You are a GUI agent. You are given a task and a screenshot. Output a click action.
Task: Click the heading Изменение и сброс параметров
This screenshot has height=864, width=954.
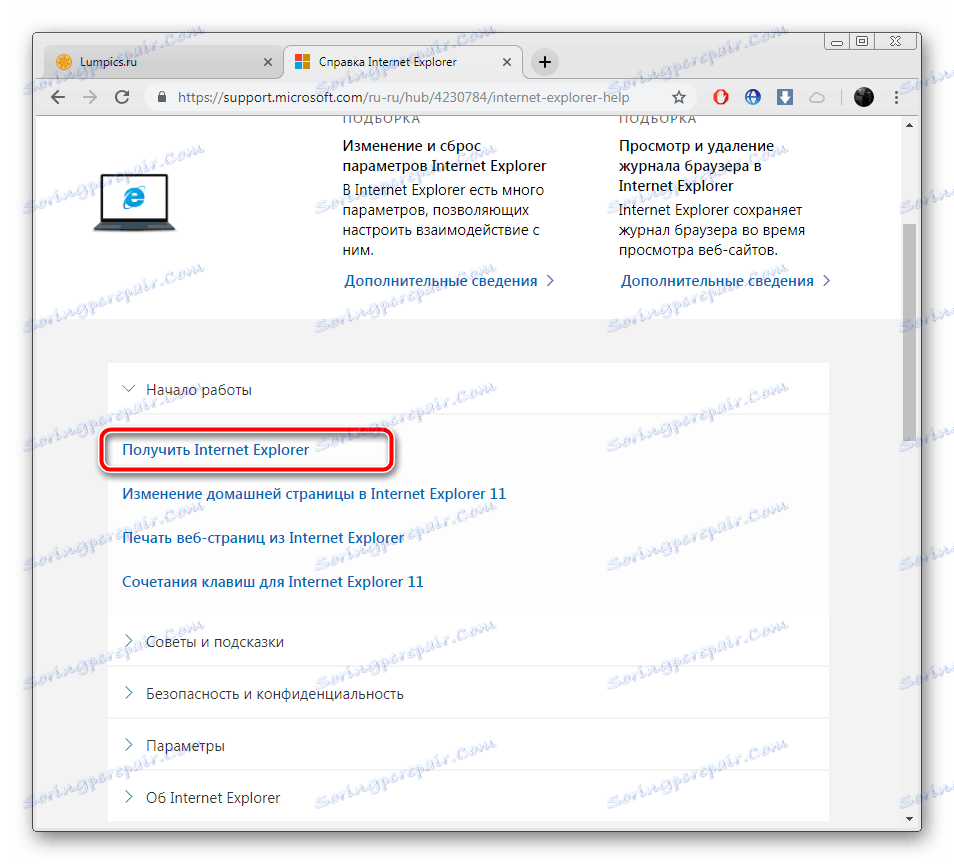point(444,156)
